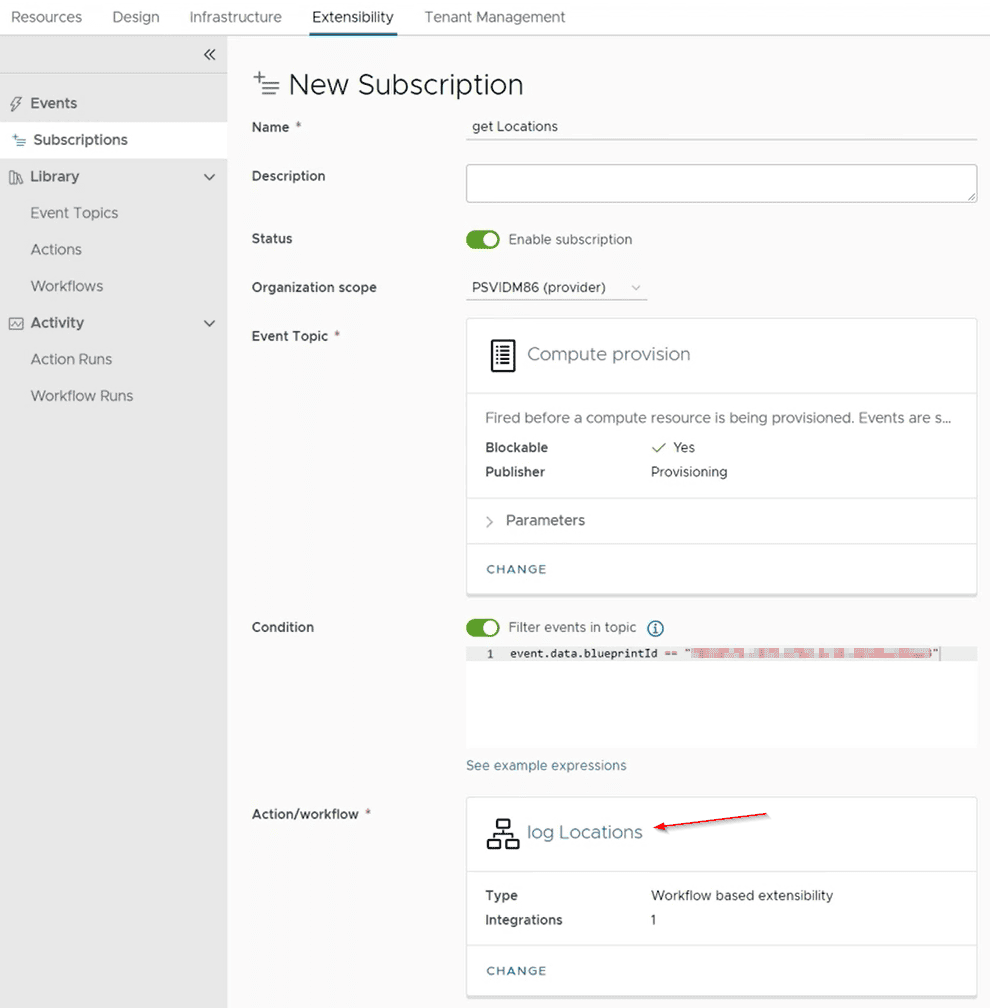Select the Subscriptions icon in sidebar
The width and height of the screenshot is (990, 1008).
pos(18,140)
